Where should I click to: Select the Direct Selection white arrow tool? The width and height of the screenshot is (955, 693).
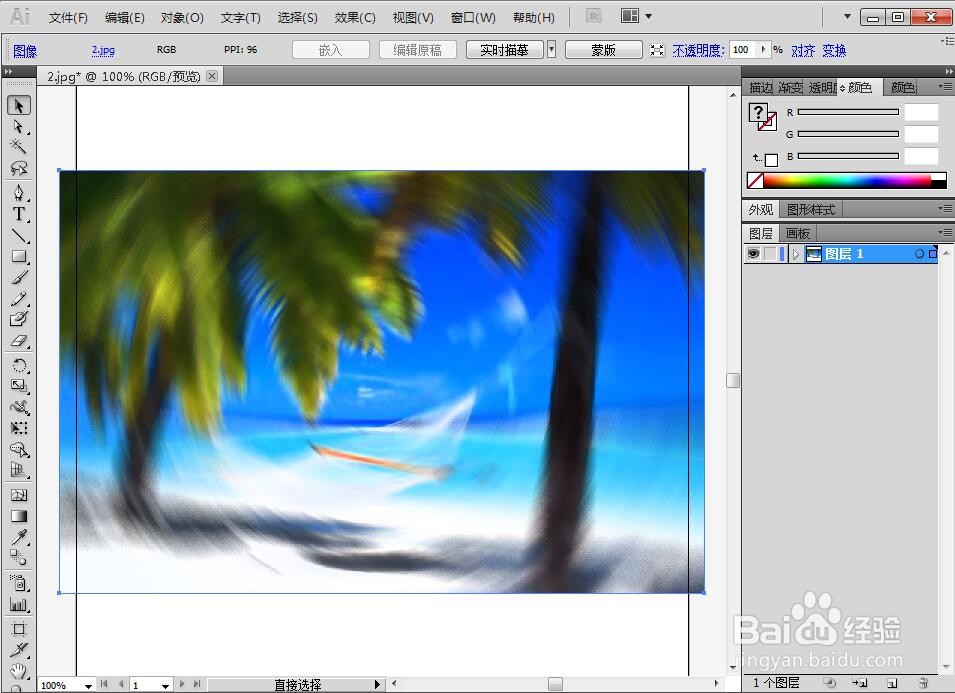(19, 127)
